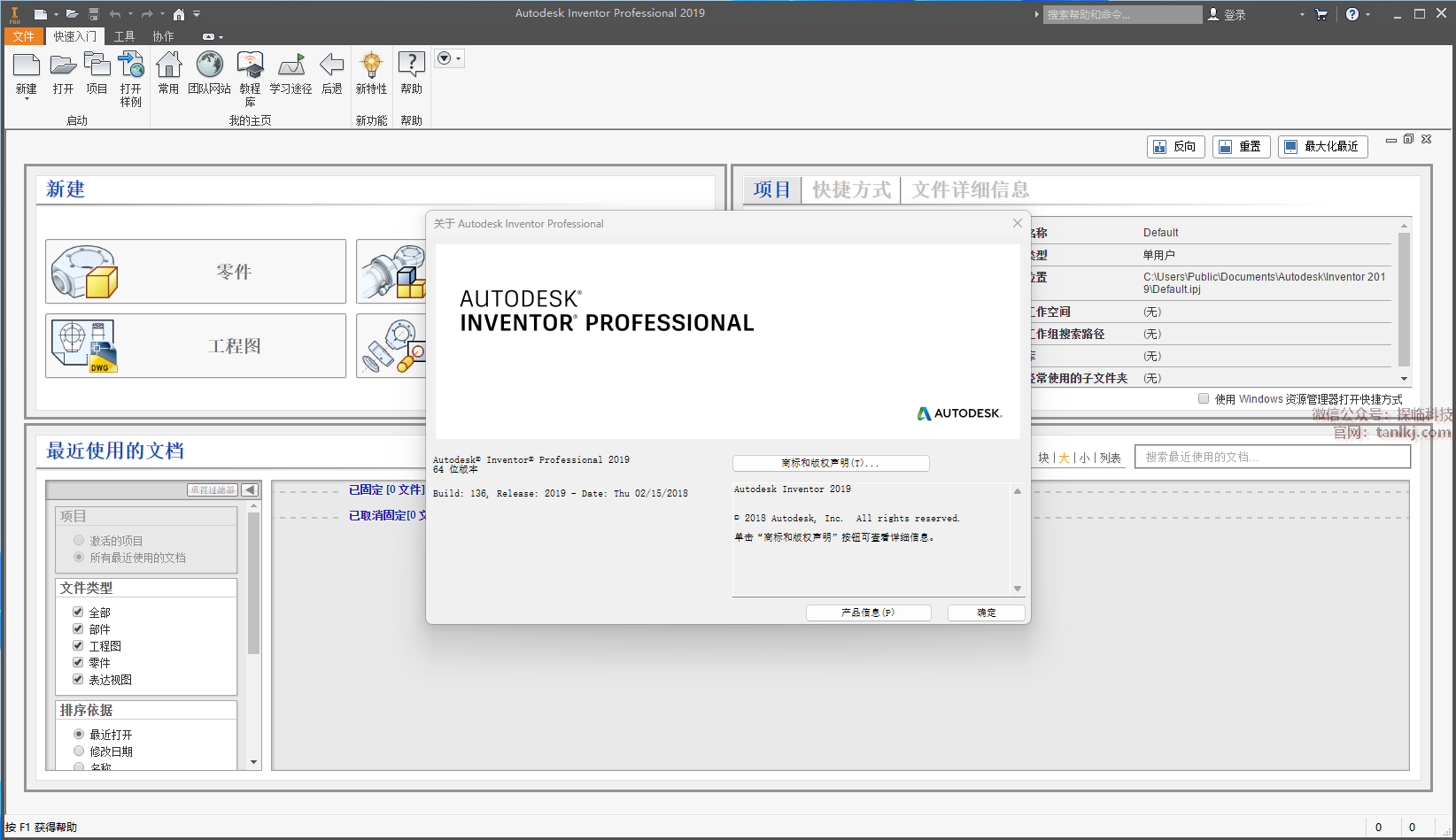Viewport: 1456px width, 840px height.
Task: Switch to the 工具 ribbon tab
Action: click(124, 36)
